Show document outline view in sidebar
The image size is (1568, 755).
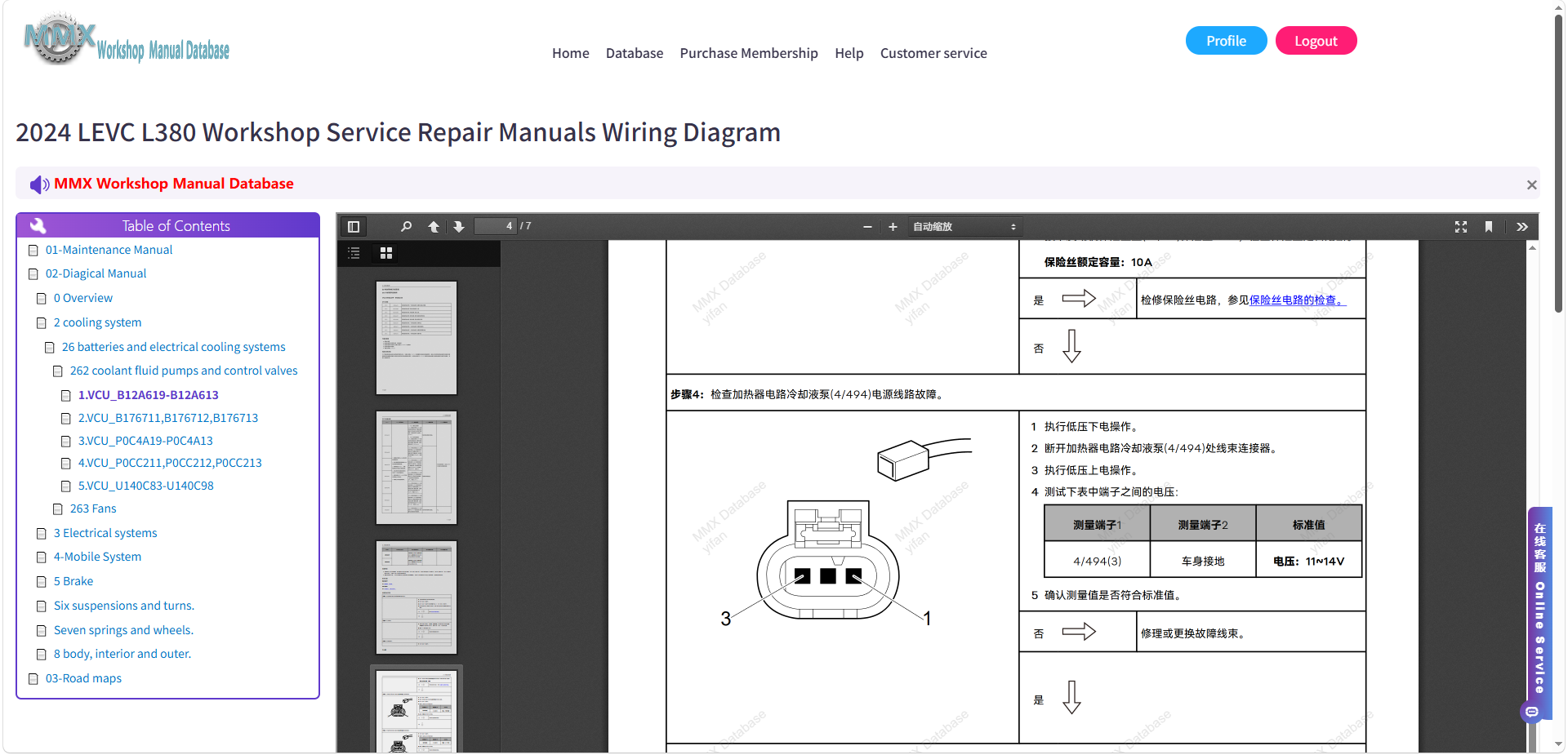pyautogui.click(x=354, y=253)
